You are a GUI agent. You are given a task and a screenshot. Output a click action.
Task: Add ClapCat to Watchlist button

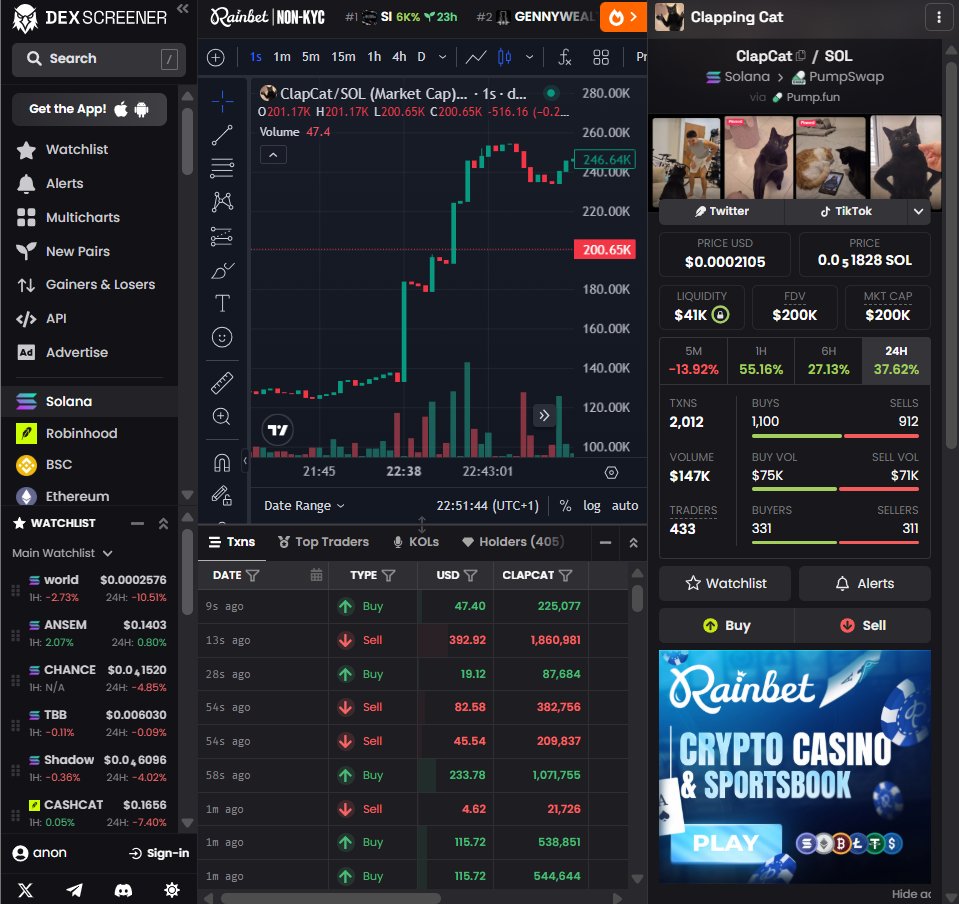coord(725,584)
